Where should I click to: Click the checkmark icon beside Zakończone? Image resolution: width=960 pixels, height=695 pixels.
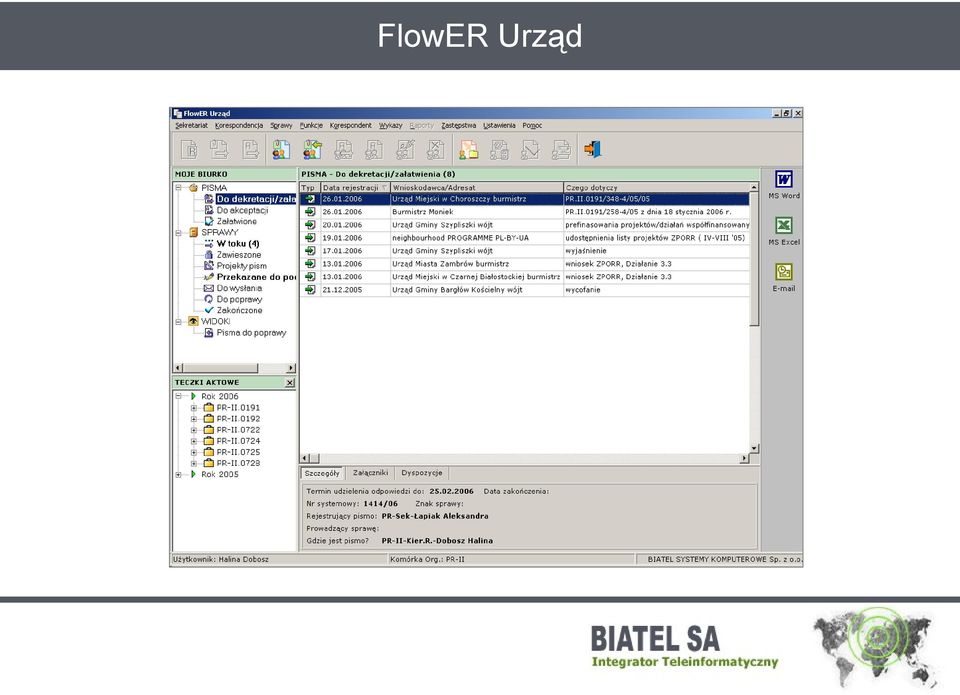pos(209,310)
